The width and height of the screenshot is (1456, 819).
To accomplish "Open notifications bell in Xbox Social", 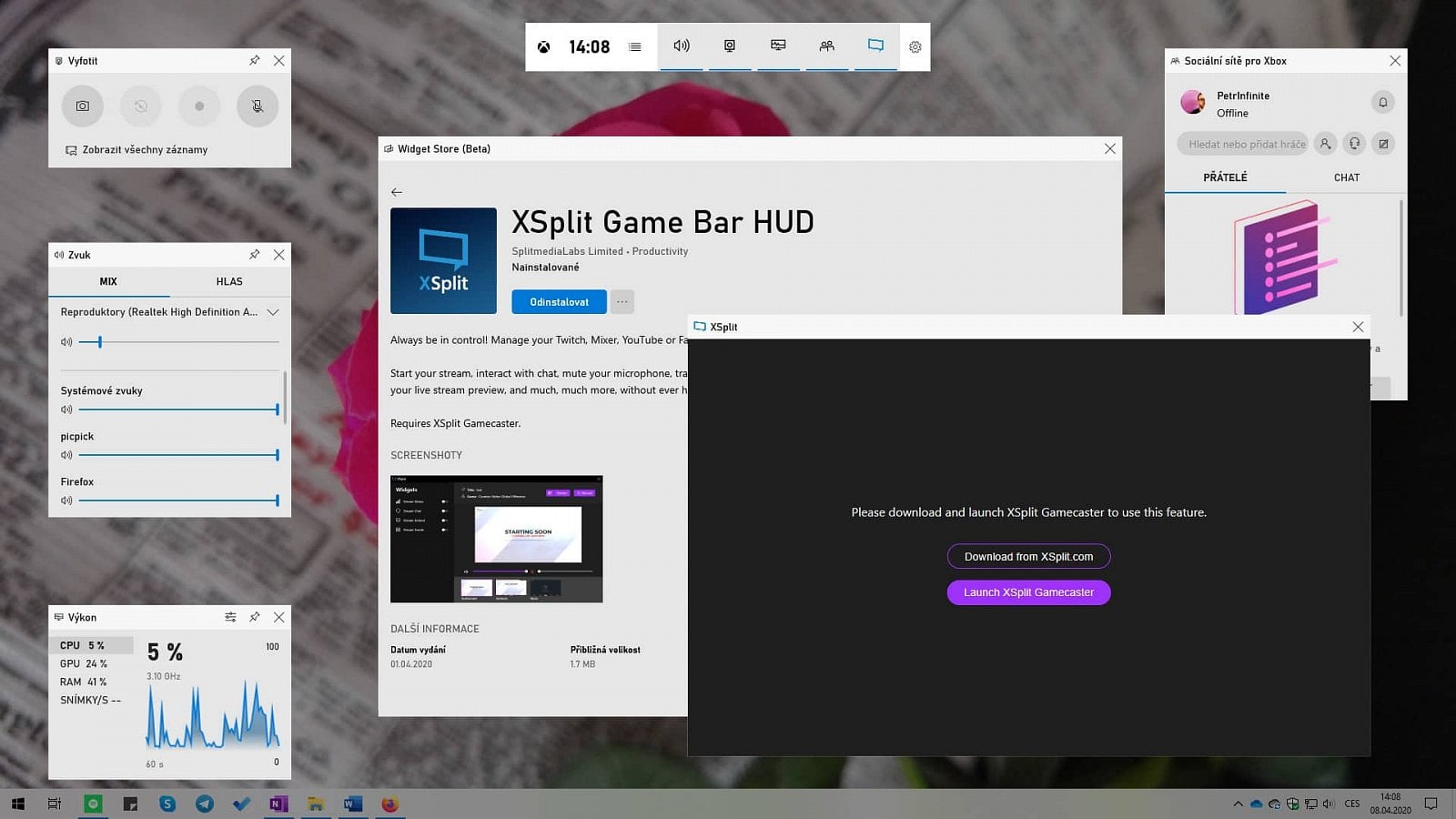I will coord(1383,102).
